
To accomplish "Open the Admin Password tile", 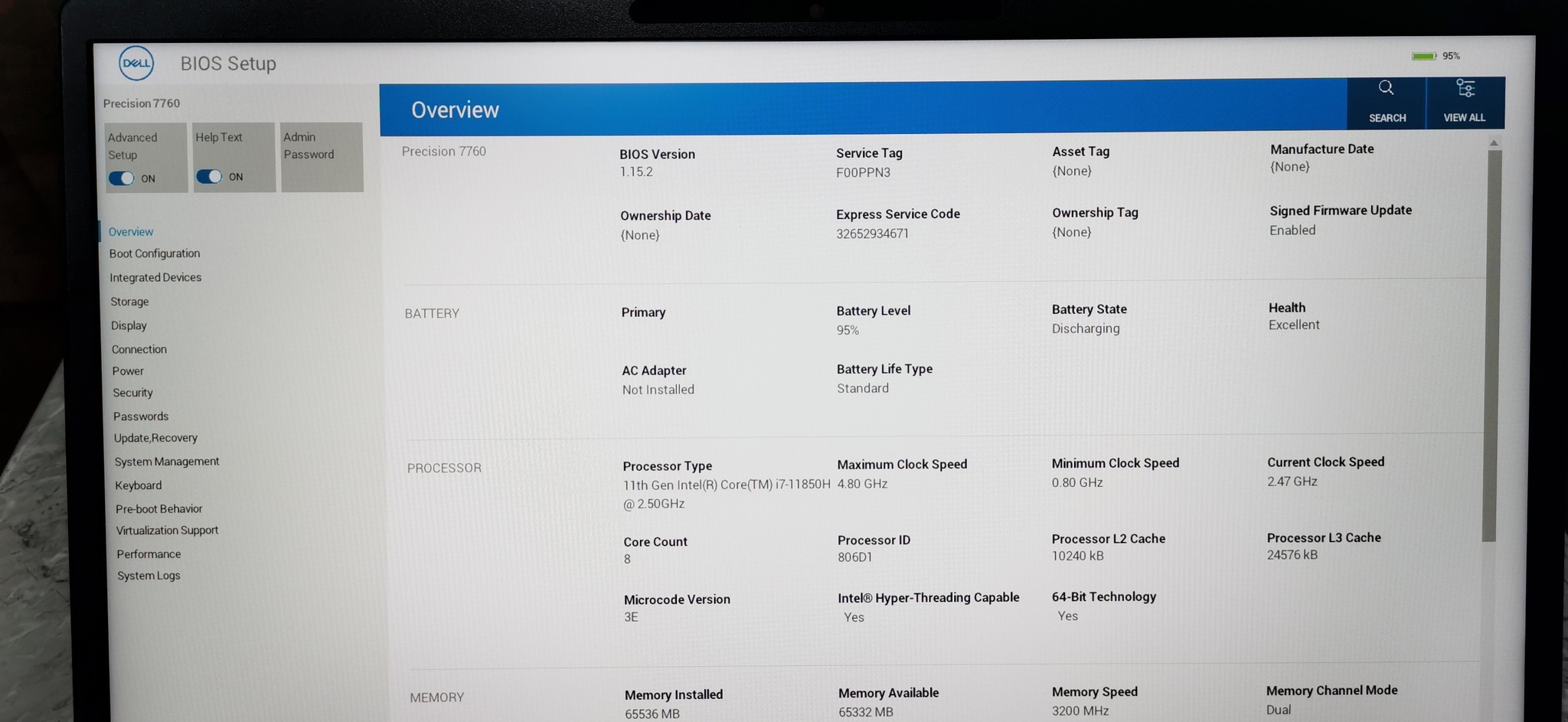I will click(322, 157).
